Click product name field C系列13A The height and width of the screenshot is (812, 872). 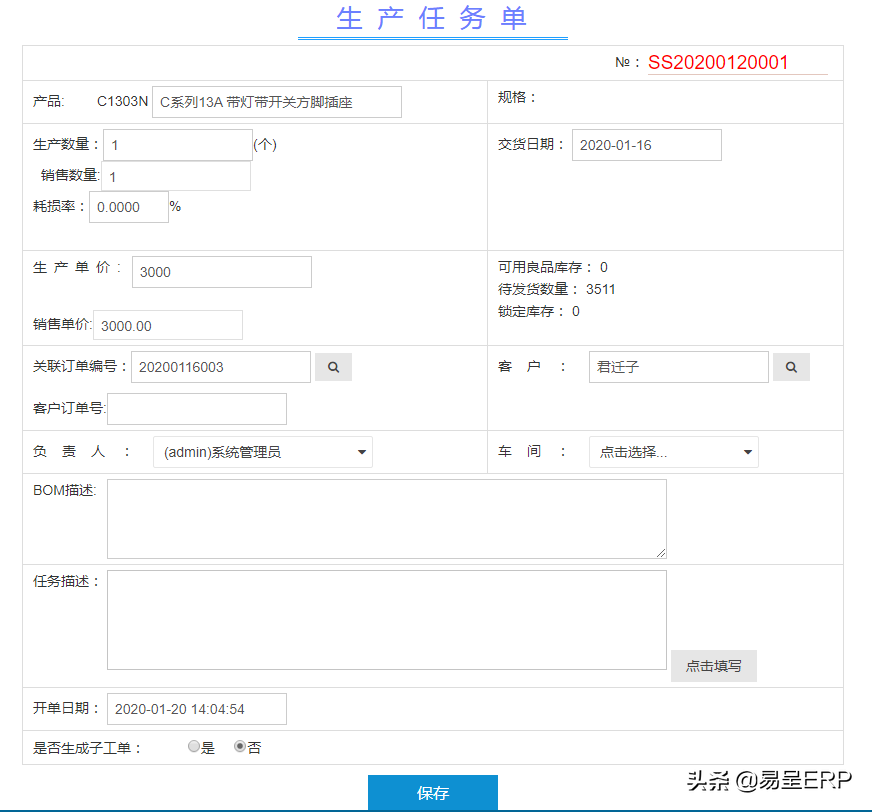click(276, 102)
